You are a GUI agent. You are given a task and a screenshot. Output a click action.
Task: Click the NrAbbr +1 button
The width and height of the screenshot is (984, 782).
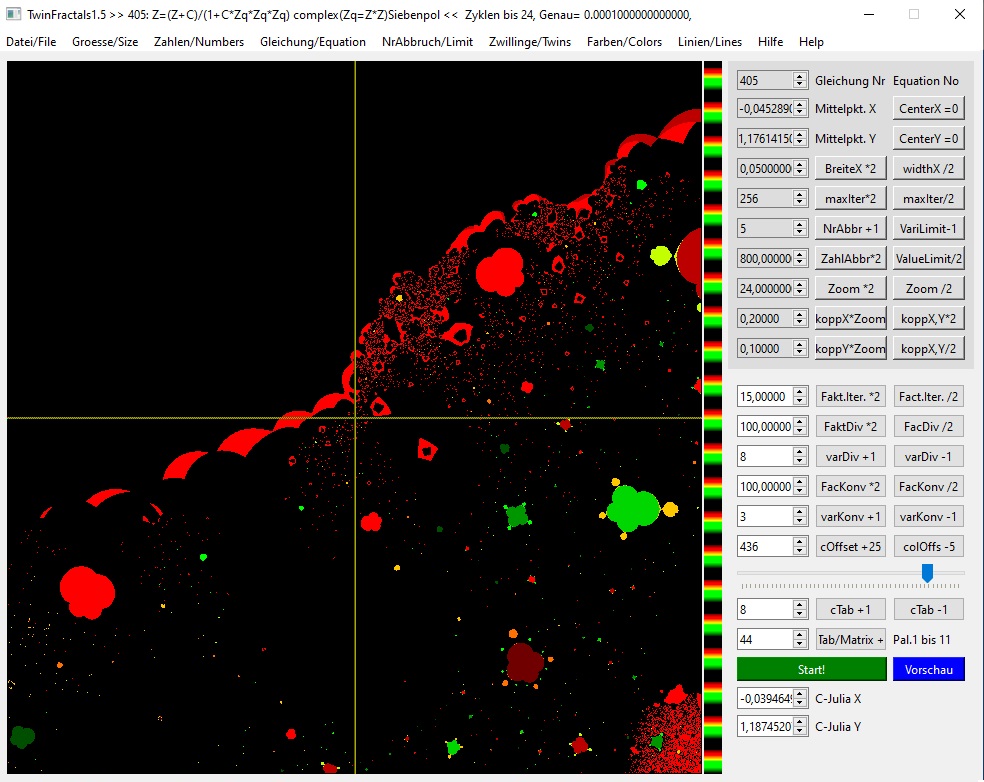(850, 228)
